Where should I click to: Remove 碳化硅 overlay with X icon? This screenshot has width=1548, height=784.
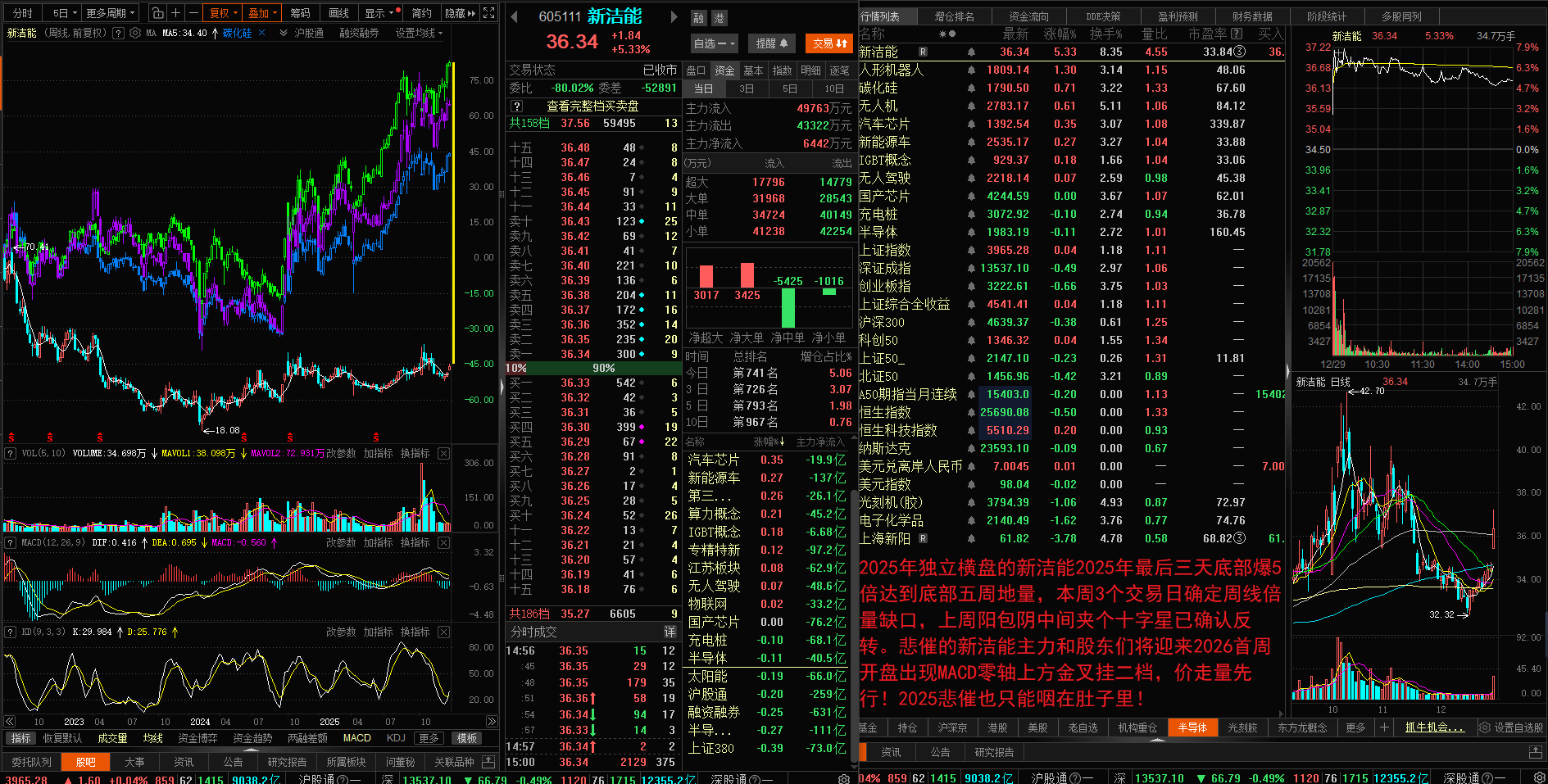[x=261, y=33]
